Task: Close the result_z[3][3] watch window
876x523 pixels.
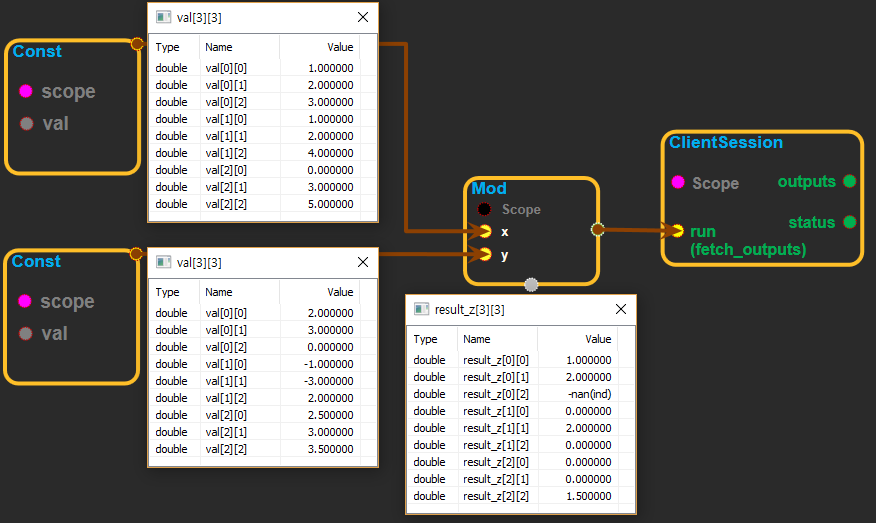Action: 621,310
